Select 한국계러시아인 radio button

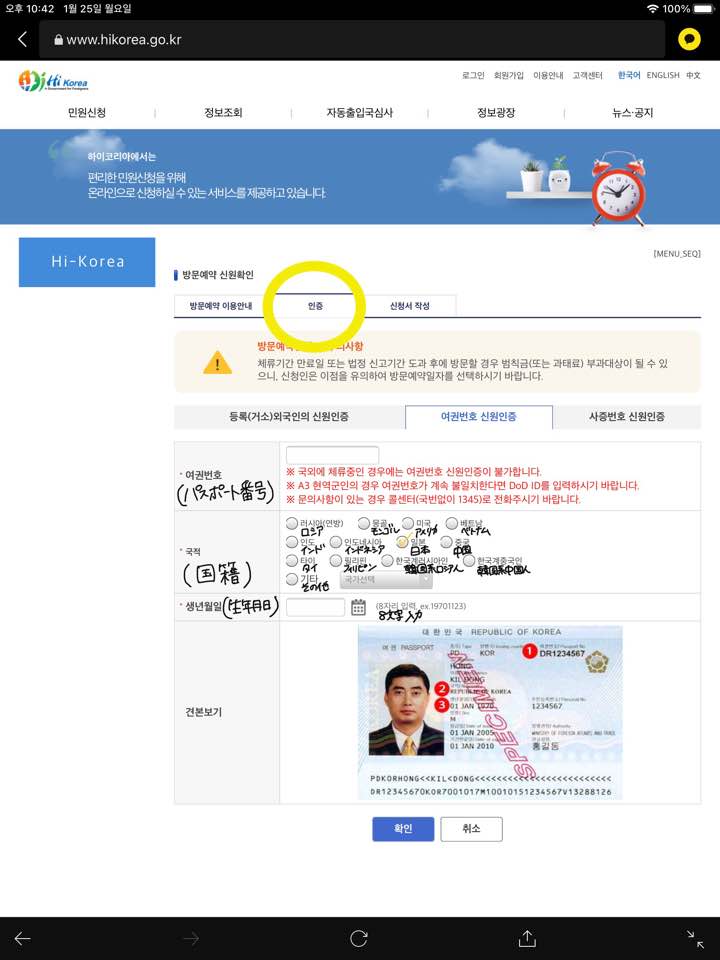tap(388, 561)
